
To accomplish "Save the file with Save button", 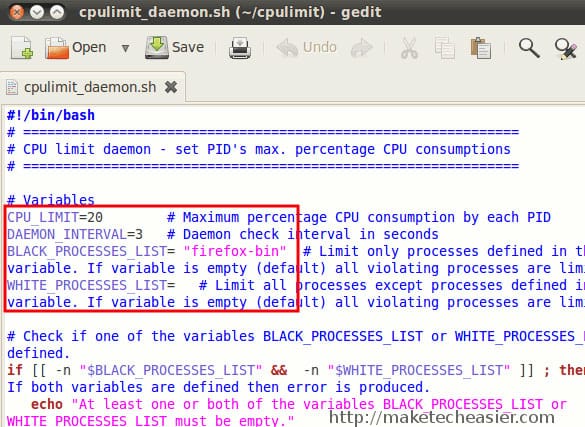I will coord(174,47).
